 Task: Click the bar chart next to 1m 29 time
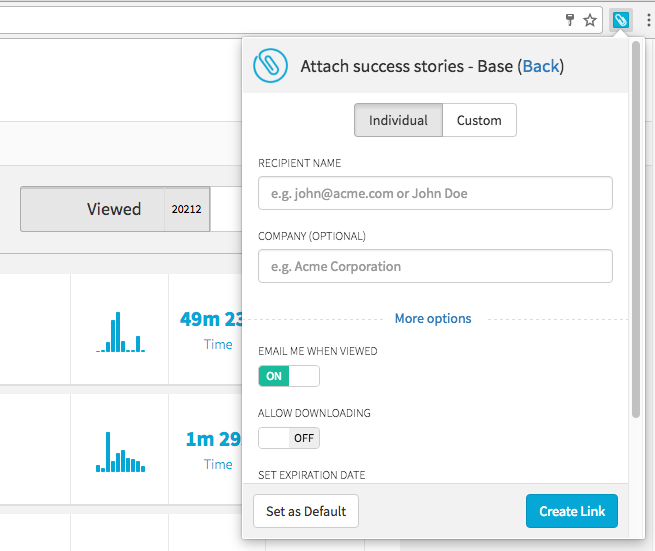point(120,452)
